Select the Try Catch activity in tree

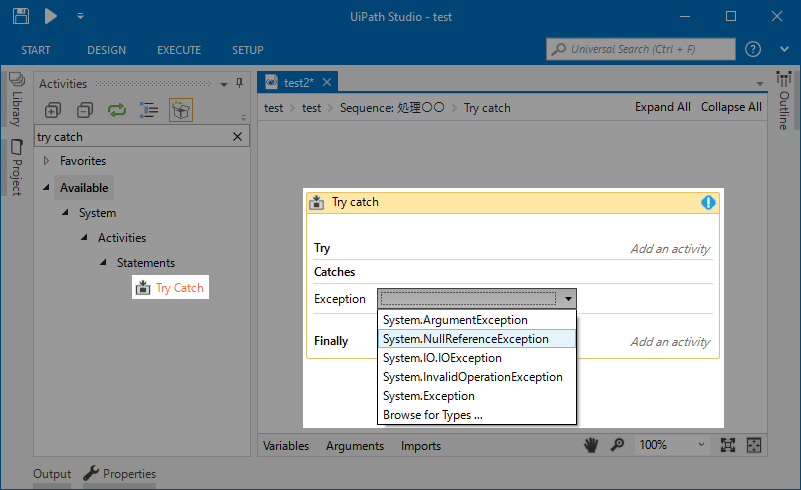[170, 288]
